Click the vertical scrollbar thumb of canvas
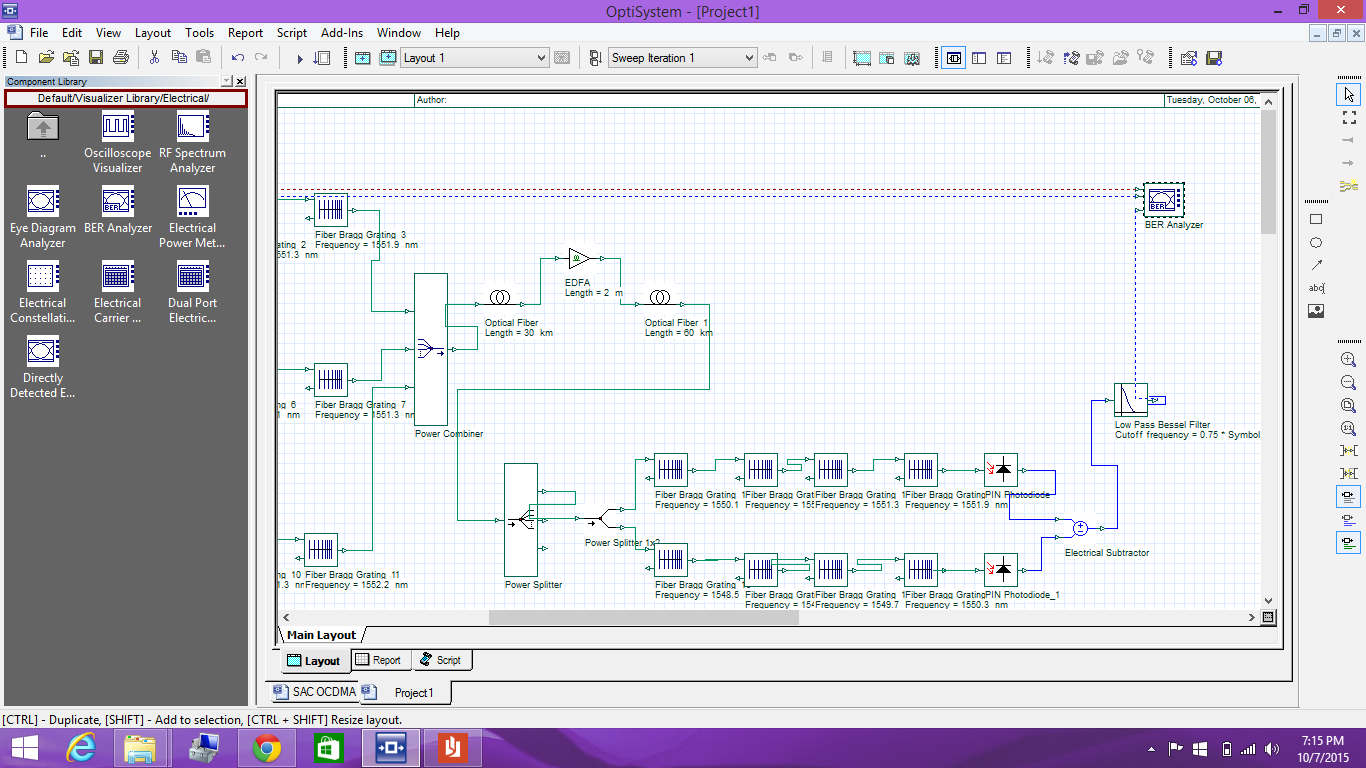Image resolution: width=1366 pixels, height=768 pixels. coord(1269,171)
